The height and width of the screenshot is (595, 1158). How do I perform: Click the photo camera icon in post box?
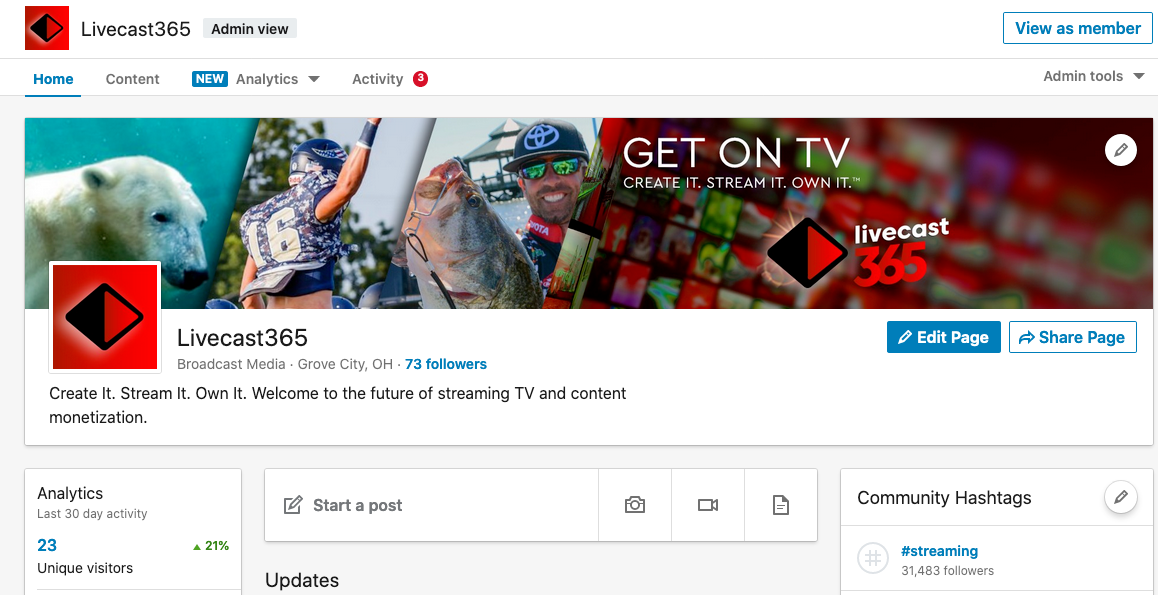coord(634,505)
